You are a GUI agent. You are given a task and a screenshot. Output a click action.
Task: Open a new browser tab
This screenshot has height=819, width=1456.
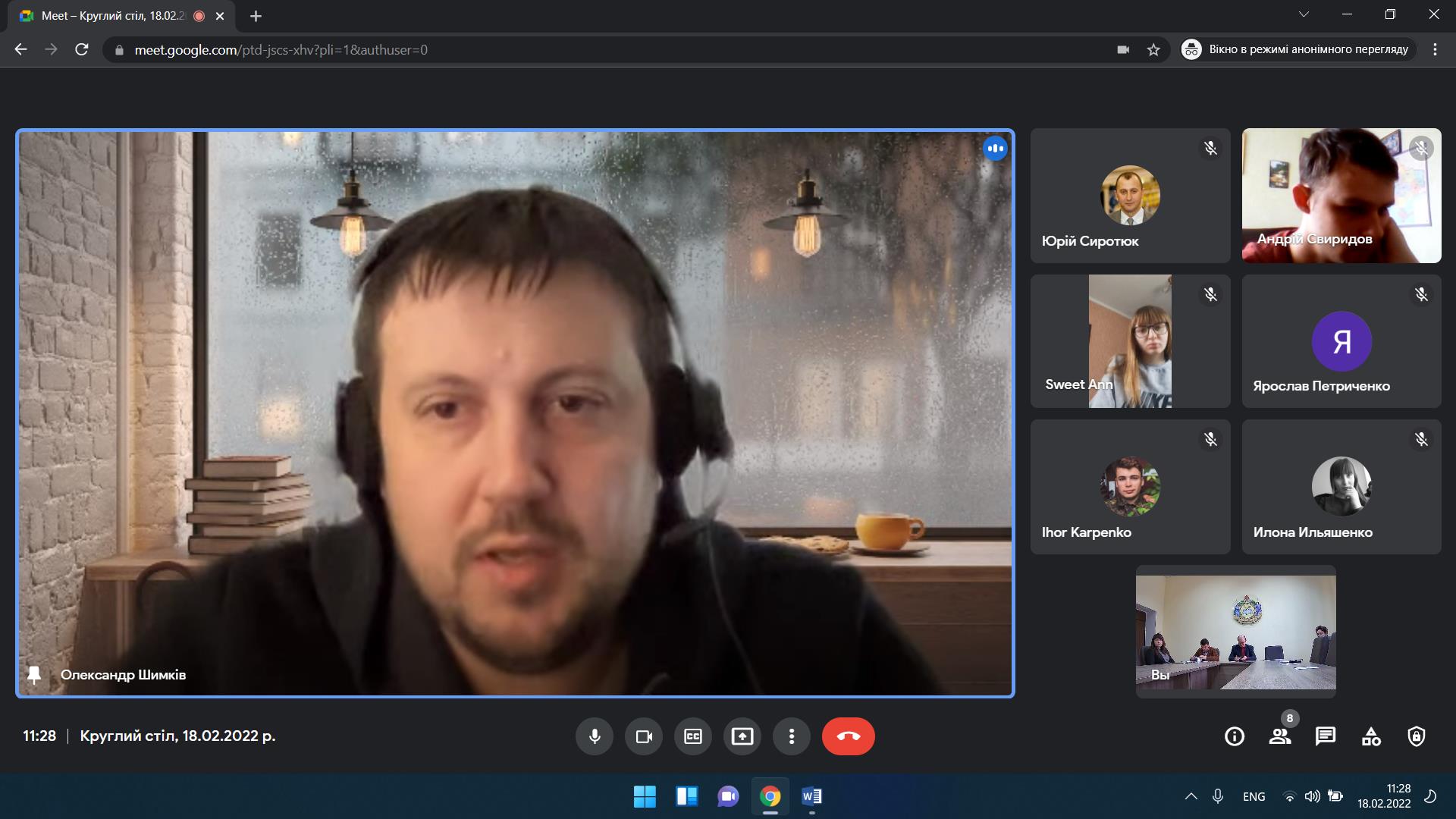click(256, 16)
